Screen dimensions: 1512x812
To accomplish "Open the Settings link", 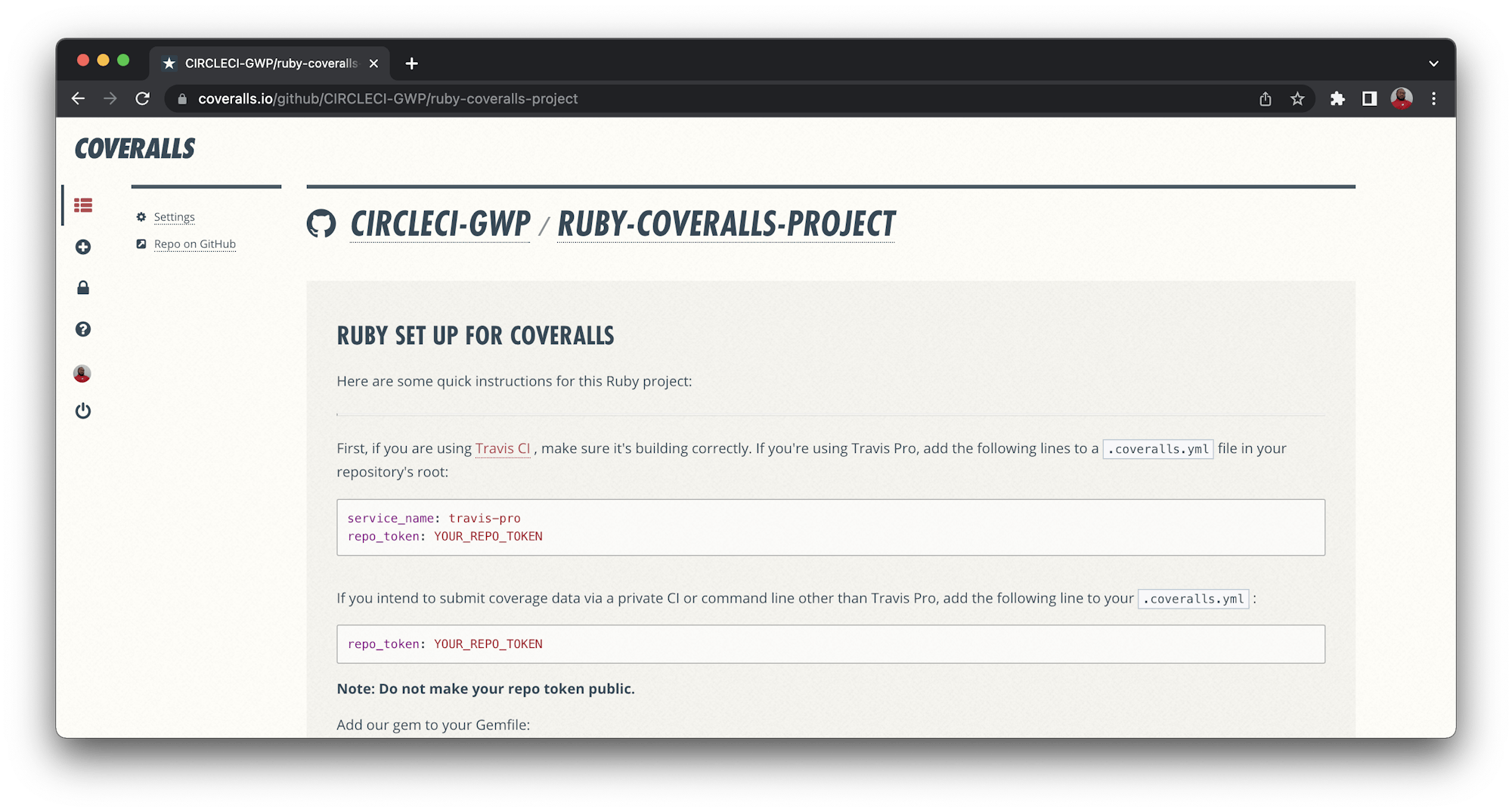I will [174, 217].
